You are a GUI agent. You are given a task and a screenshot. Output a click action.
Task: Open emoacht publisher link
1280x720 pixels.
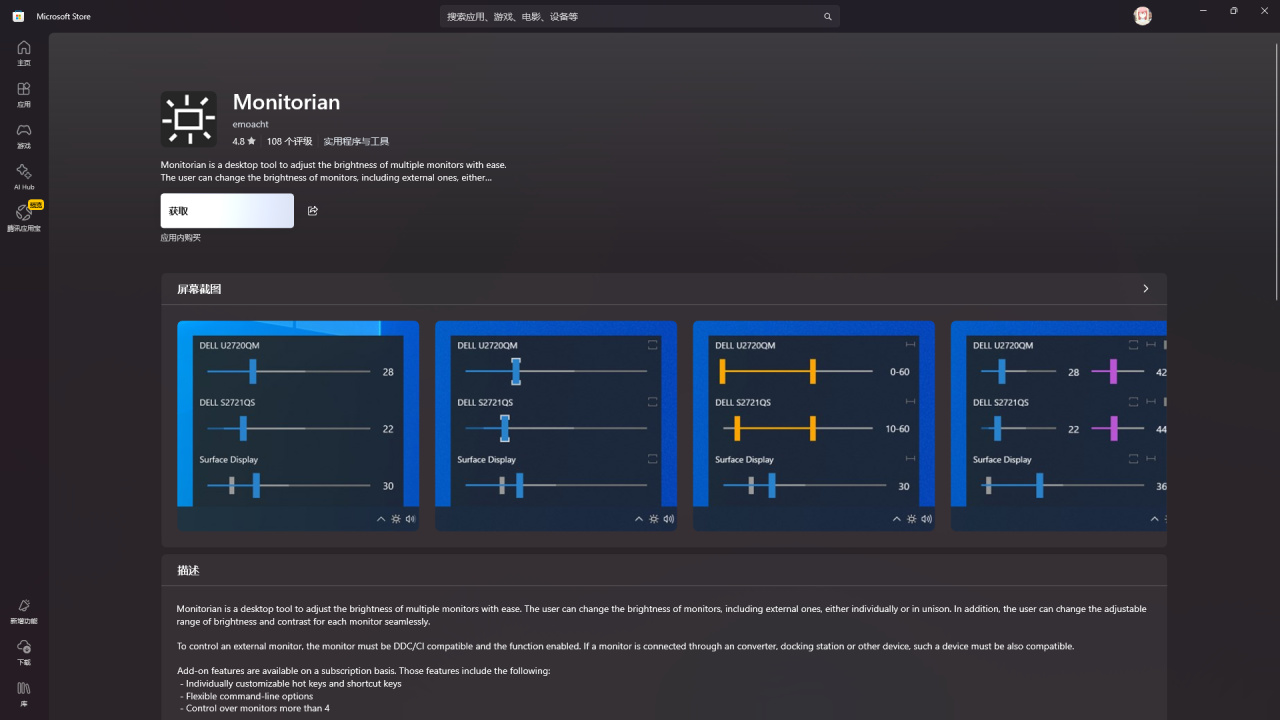click(250, 124)
